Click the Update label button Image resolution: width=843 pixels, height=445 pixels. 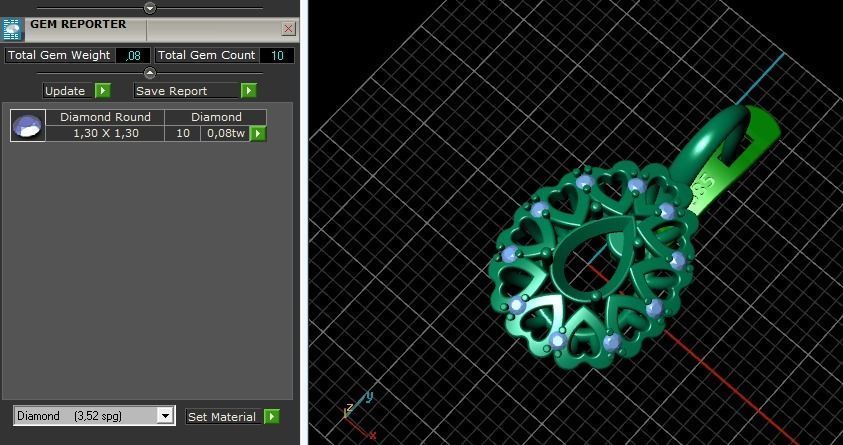tap(65, 91)
